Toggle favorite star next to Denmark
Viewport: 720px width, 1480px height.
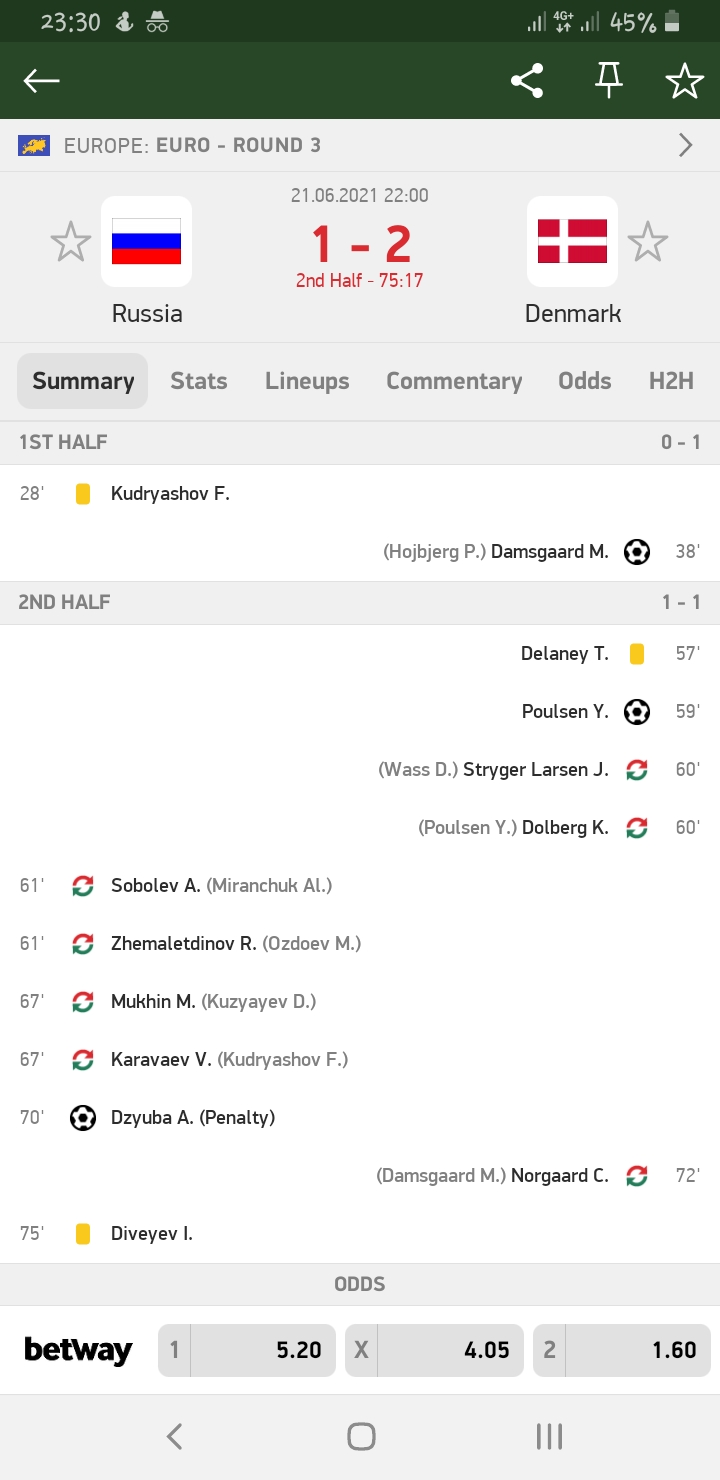coord(647,243)
